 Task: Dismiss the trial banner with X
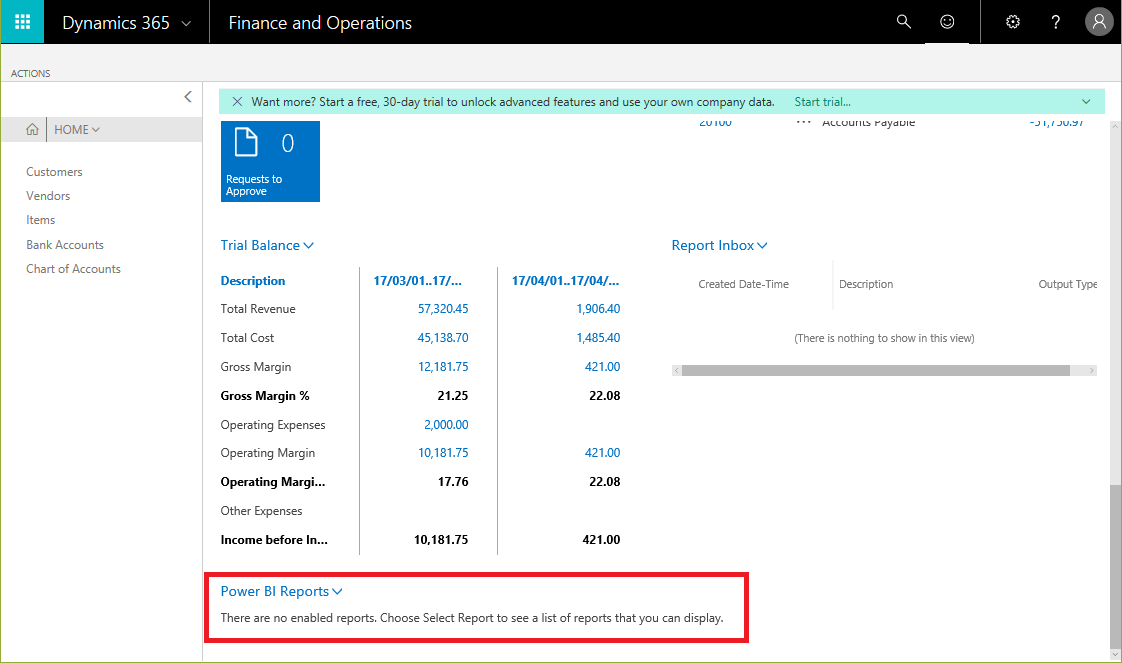point(237,102)
